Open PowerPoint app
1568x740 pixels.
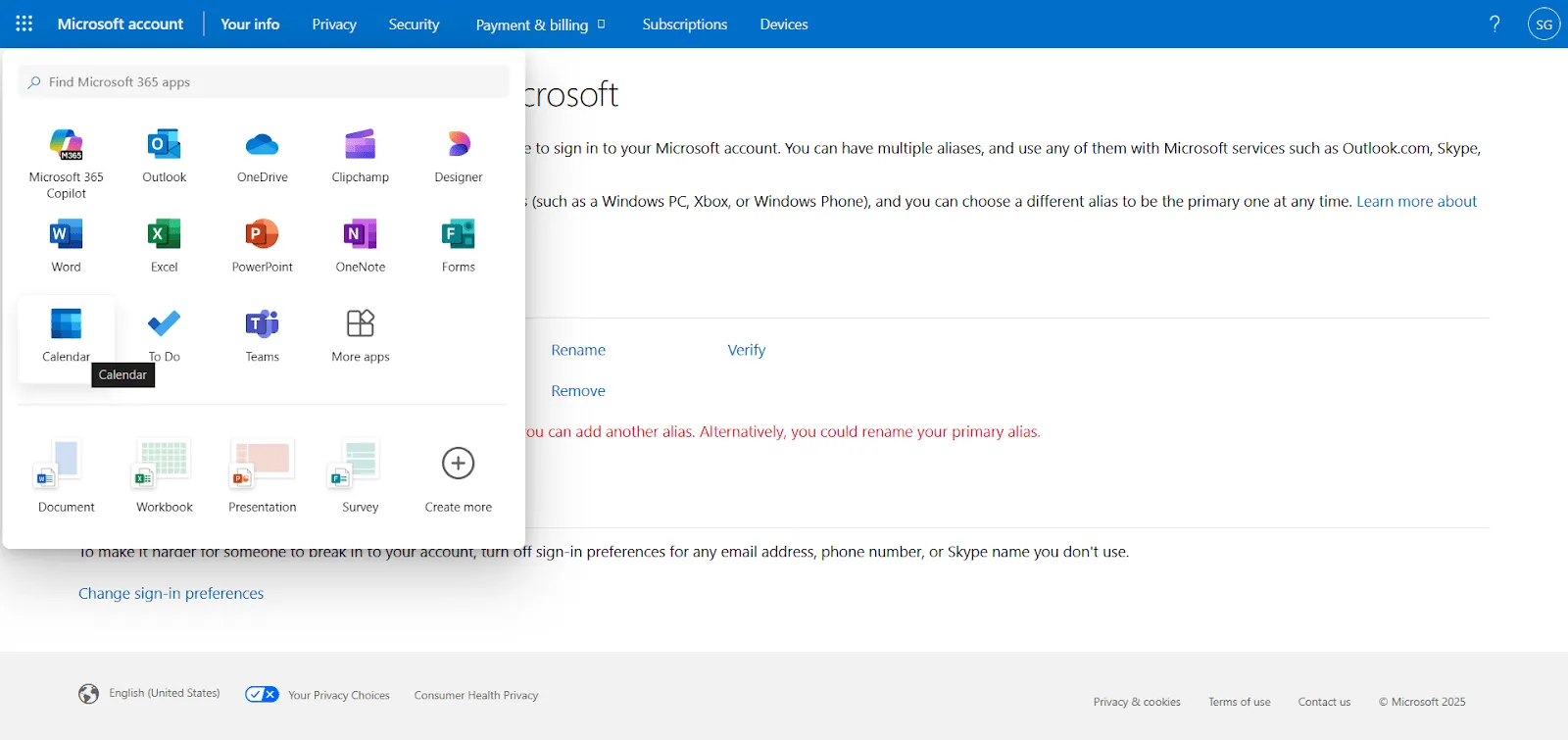[262, 245]
